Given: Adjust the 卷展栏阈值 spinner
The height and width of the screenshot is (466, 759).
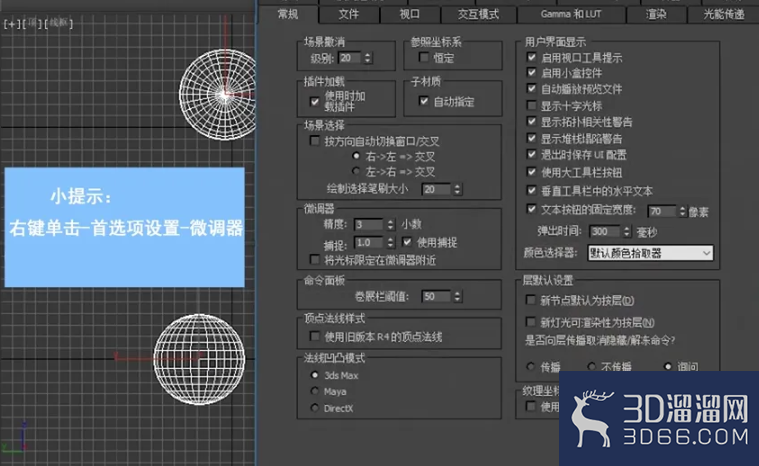Looking at the screenshot, I should click(x=457, y=297).
